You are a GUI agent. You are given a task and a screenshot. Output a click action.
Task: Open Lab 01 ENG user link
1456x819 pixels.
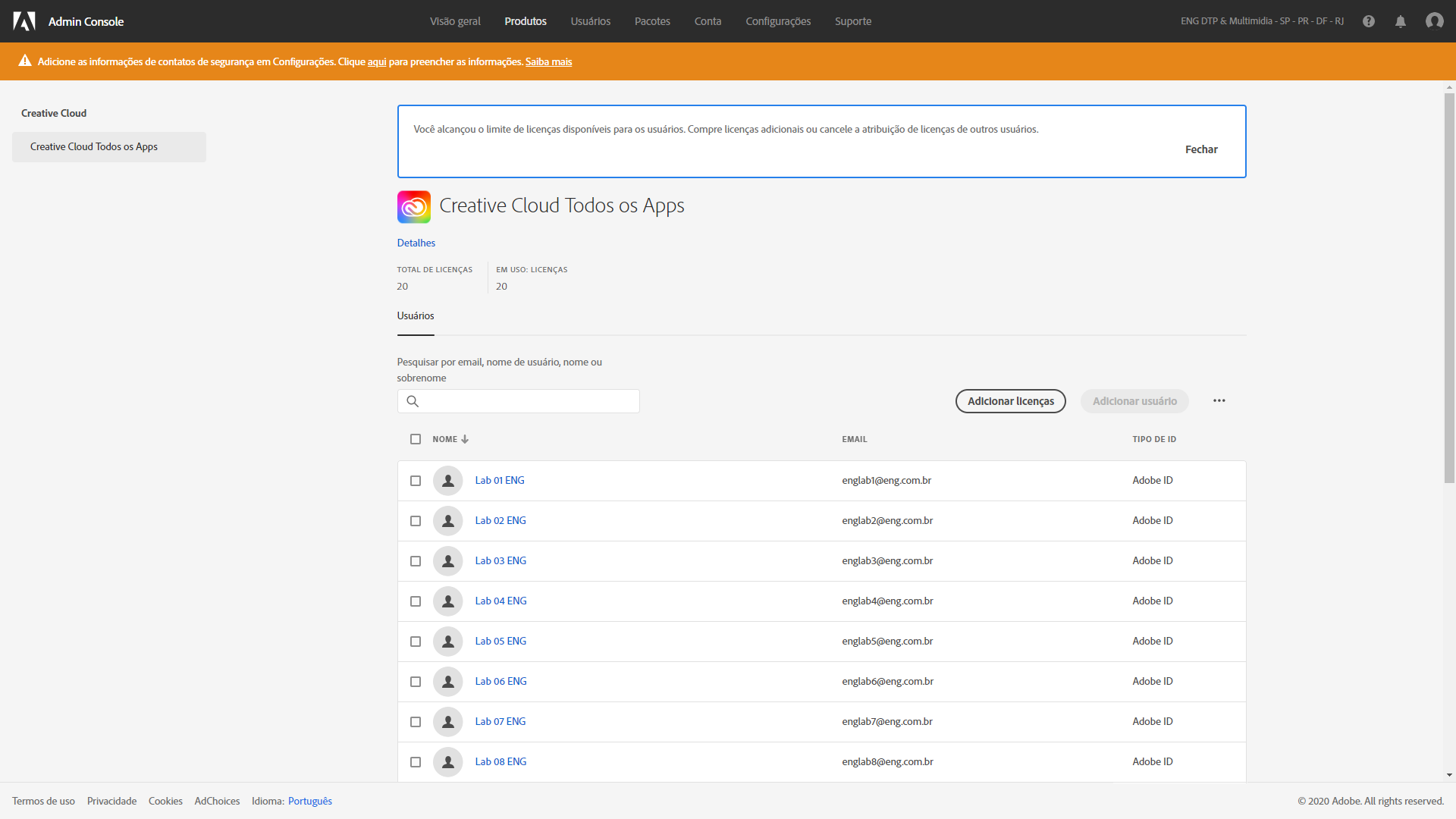click(500, 480)
